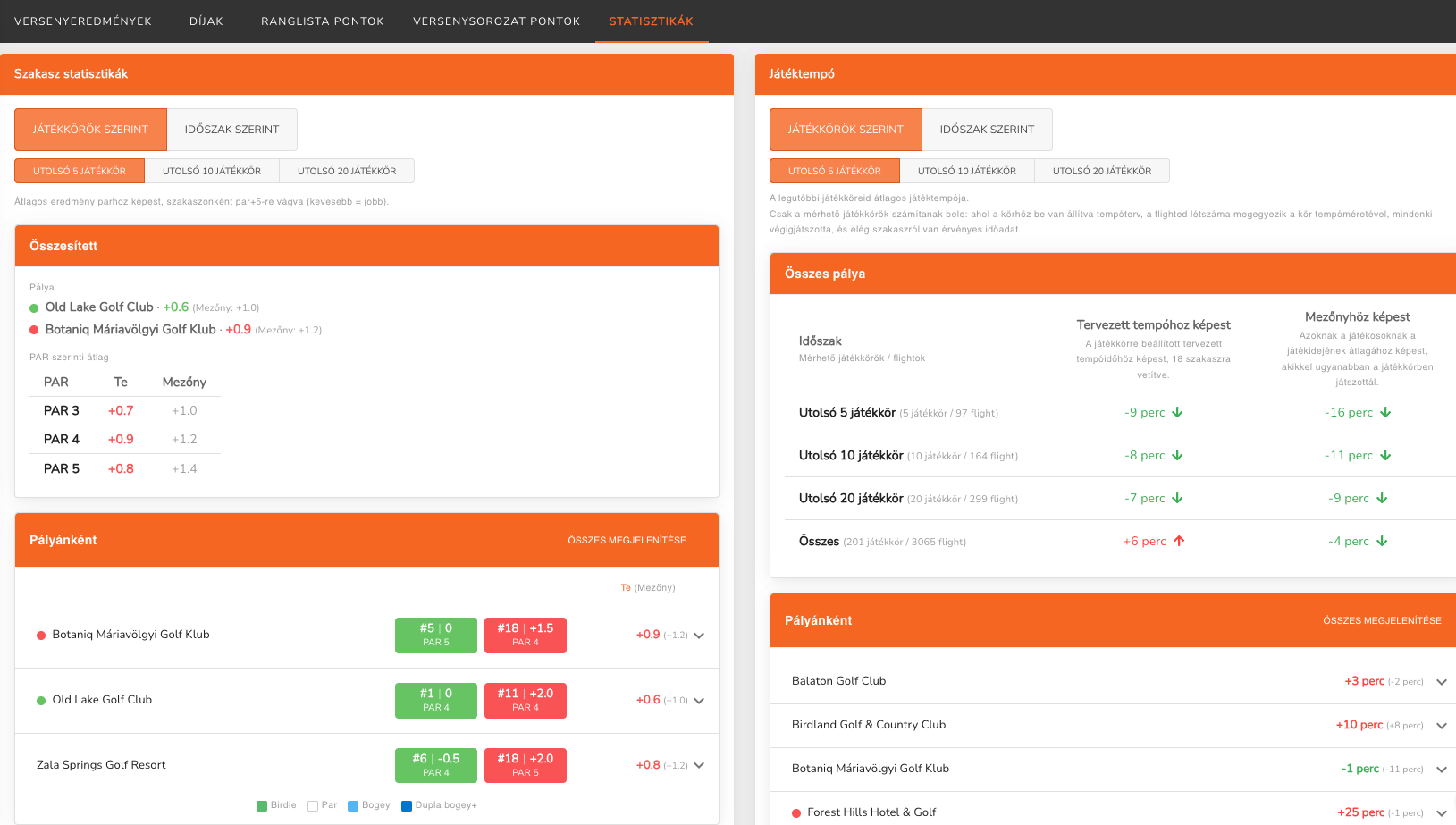Expand Birdland Golf & Country Club row
Viewport: 1456px width, 825px height.
pos(1442,726)
